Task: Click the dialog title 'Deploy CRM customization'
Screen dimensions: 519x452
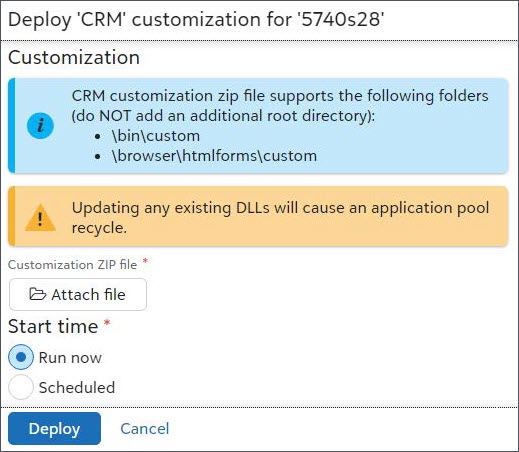Action: 196,19
